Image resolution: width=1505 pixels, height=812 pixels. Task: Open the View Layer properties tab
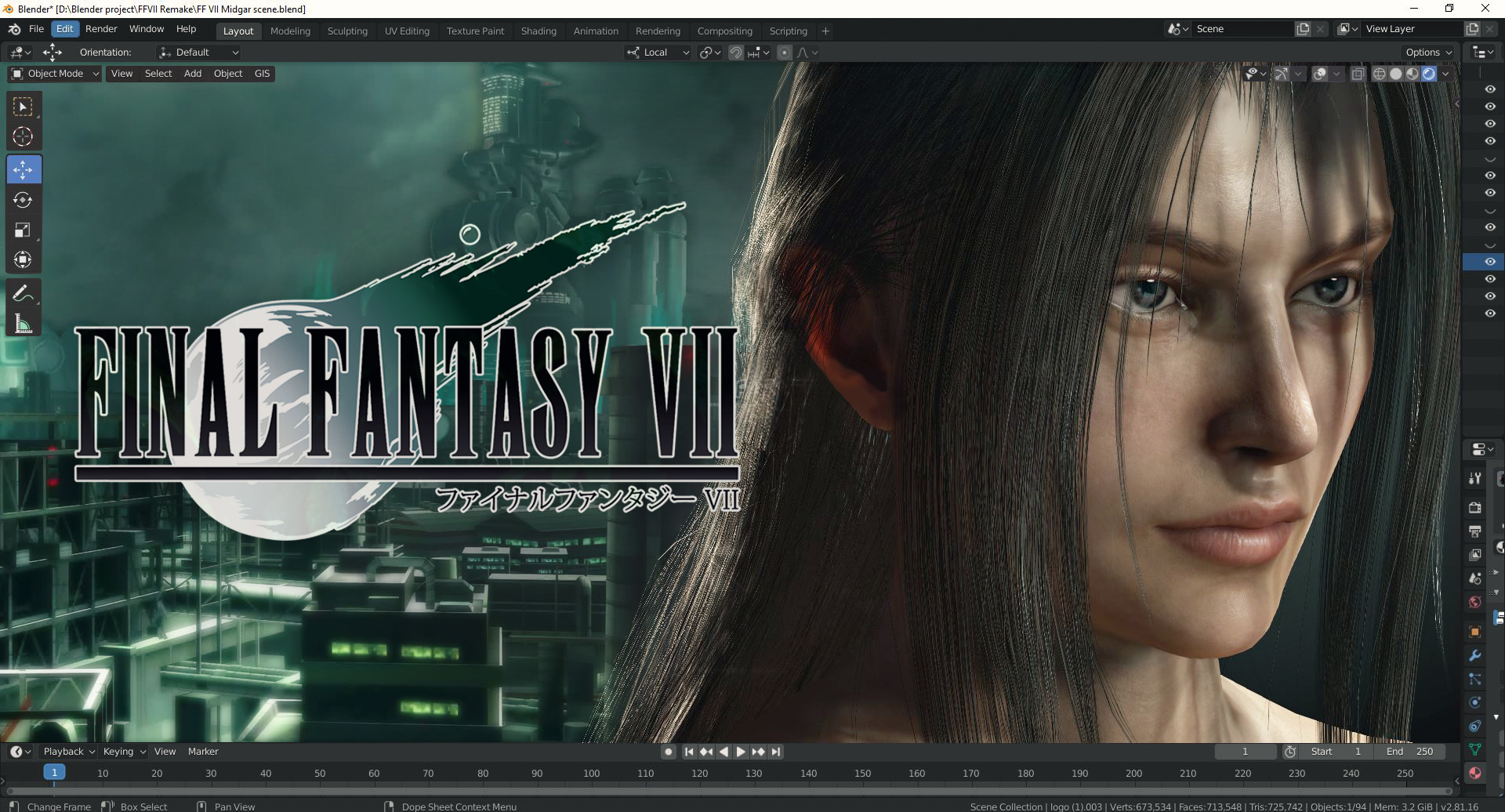(x=1475, y=555)
